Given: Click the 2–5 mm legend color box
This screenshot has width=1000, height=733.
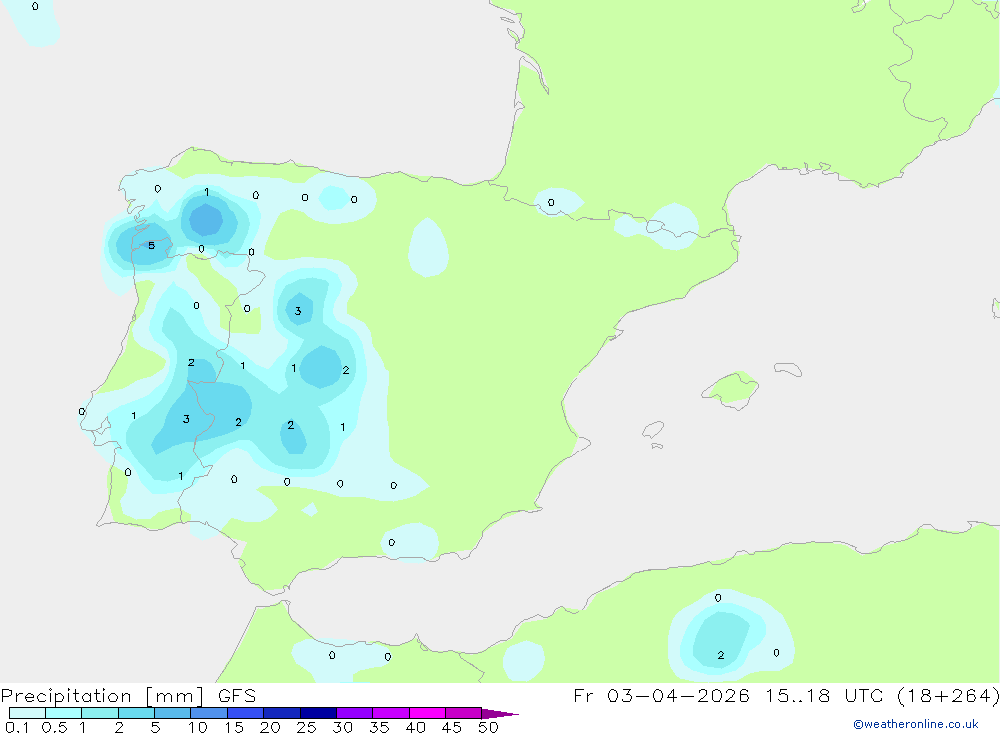Looking at the screenshot, I should (136, 713).
